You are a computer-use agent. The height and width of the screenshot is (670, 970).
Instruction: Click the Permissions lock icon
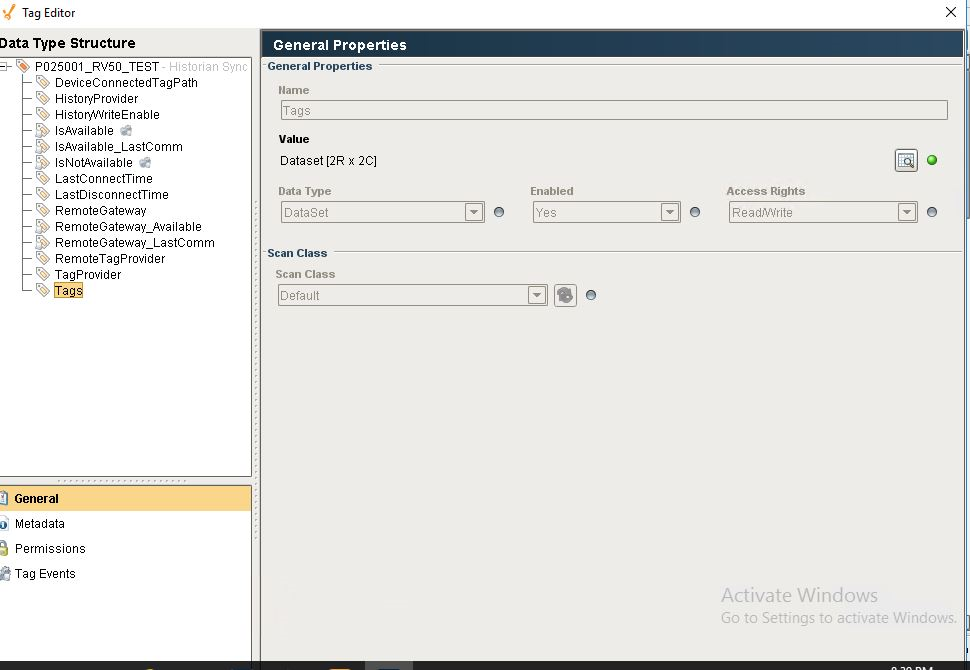pos(4,548)
